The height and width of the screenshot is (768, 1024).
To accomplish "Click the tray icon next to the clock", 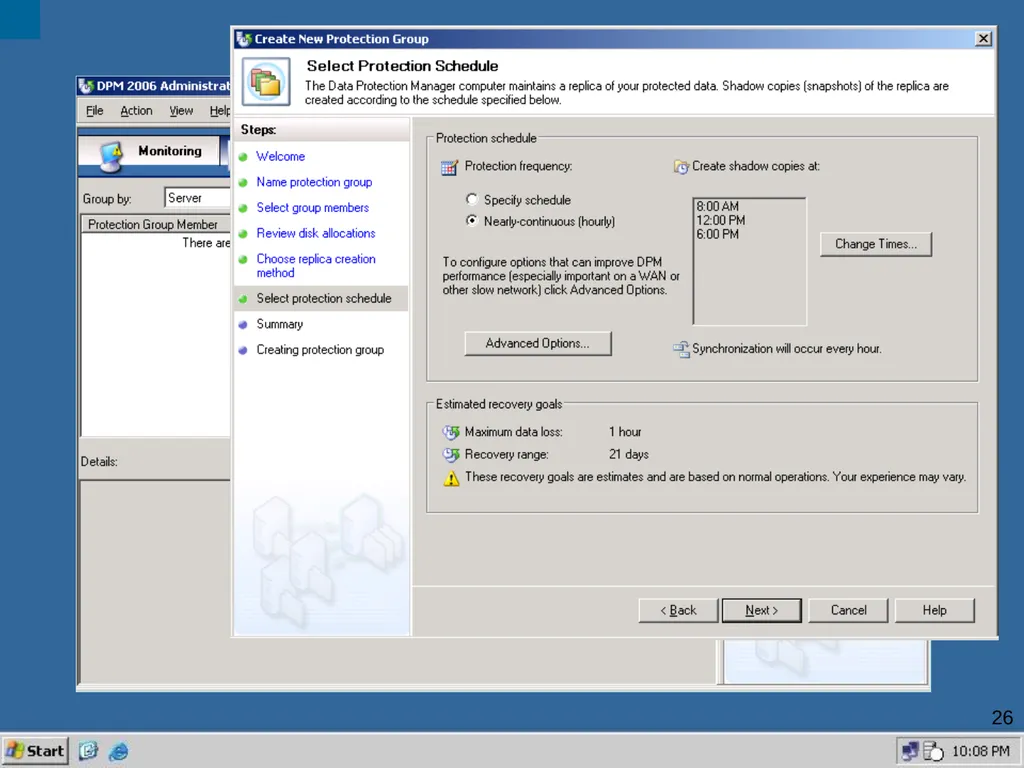I will (x=934, y=751).
